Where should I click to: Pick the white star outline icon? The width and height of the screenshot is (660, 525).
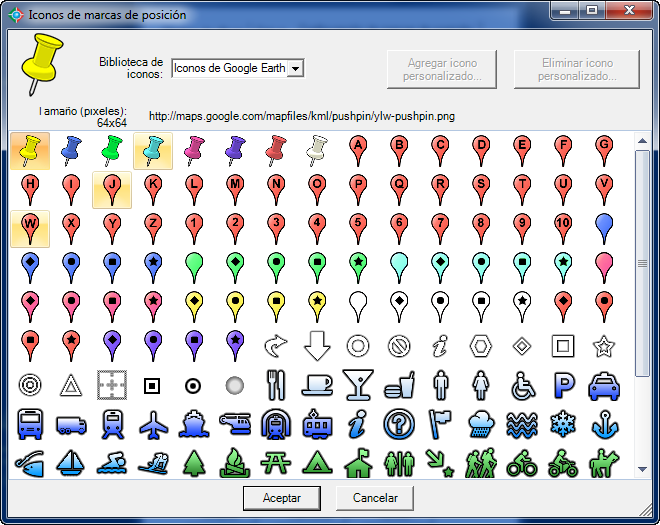coord(604,346)
